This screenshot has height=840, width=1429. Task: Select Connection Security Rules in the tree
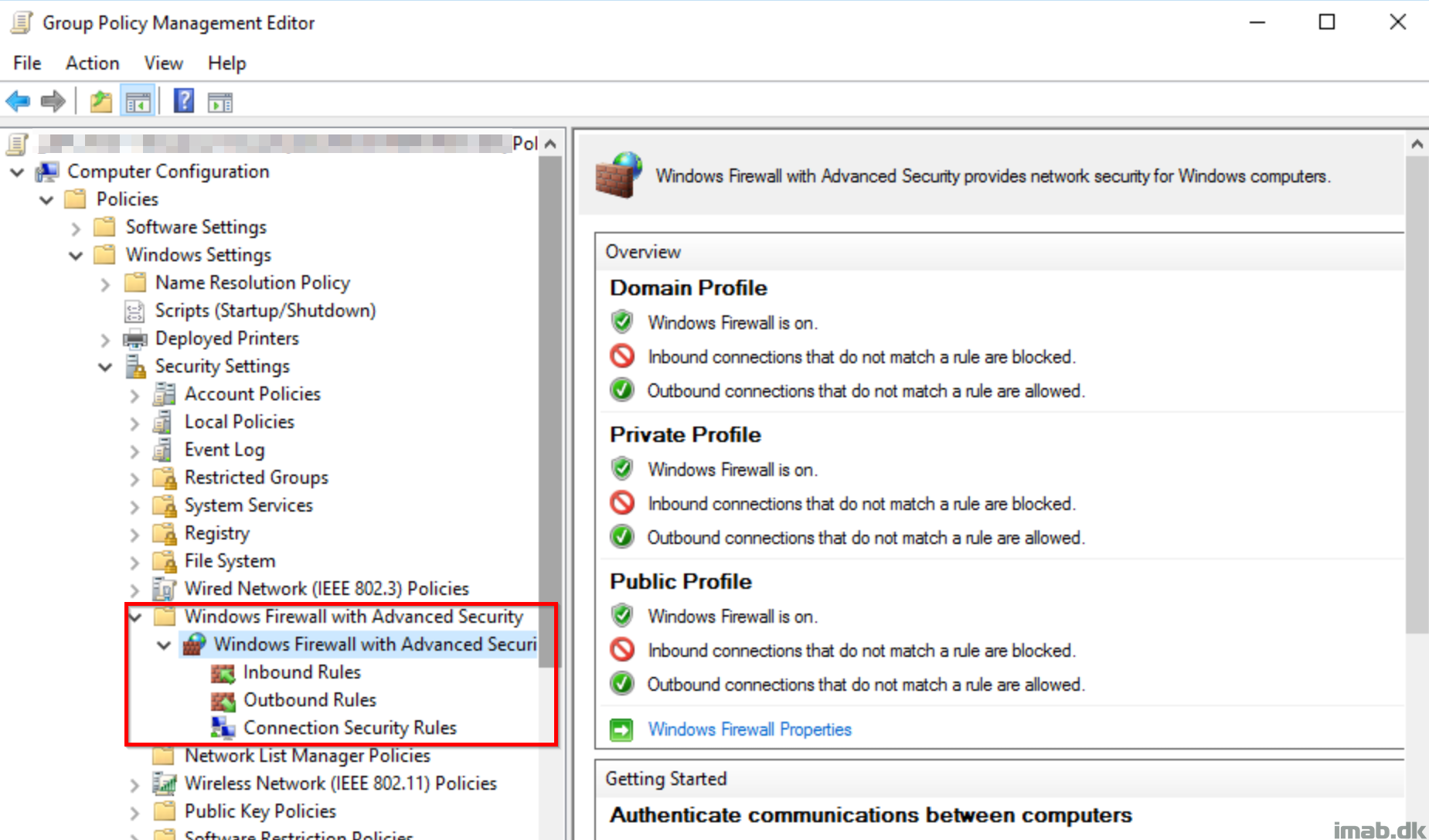click(350, 728)
